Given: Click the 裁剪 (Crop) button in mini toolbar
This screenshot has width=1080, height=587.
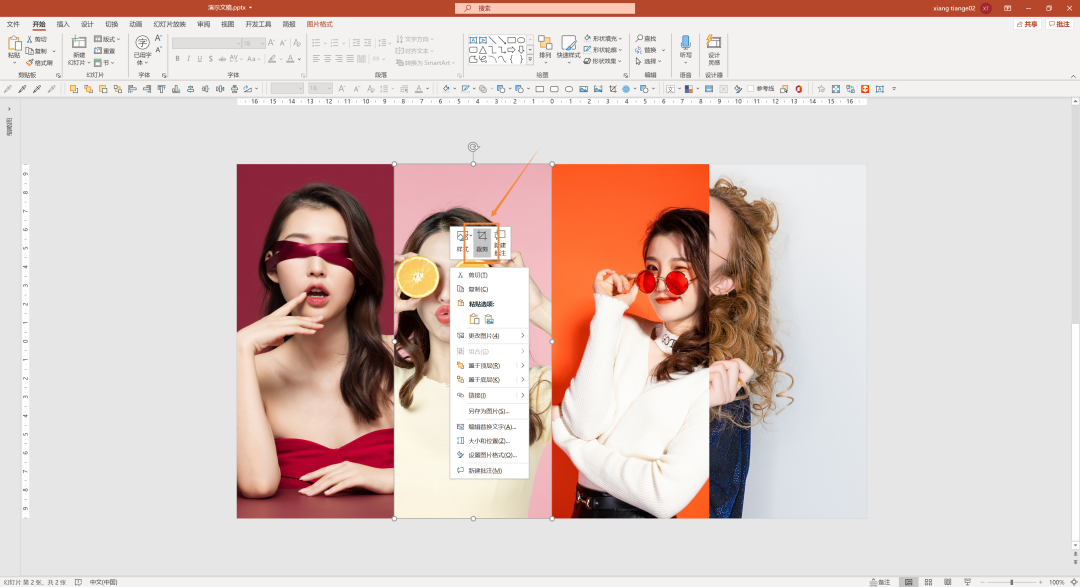Looking at the screenshot, I should (x=481, y=241).
